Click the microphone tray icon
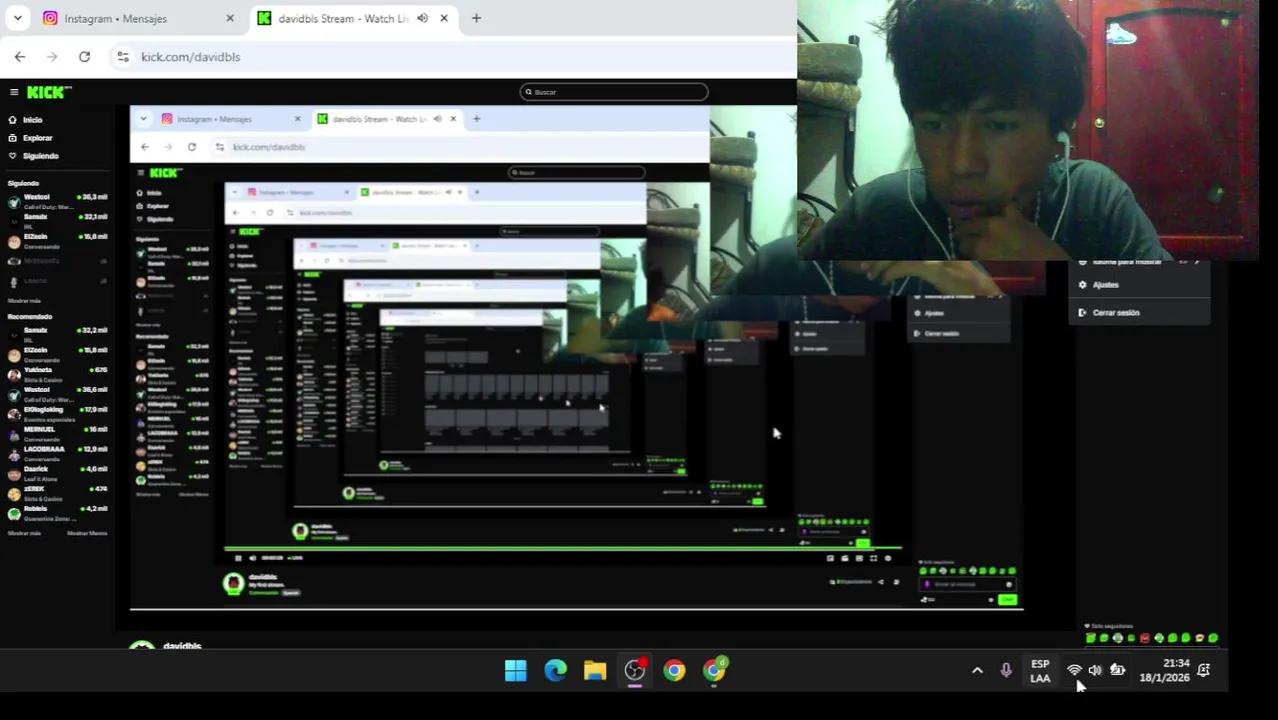 click(x=1006, y=671)
